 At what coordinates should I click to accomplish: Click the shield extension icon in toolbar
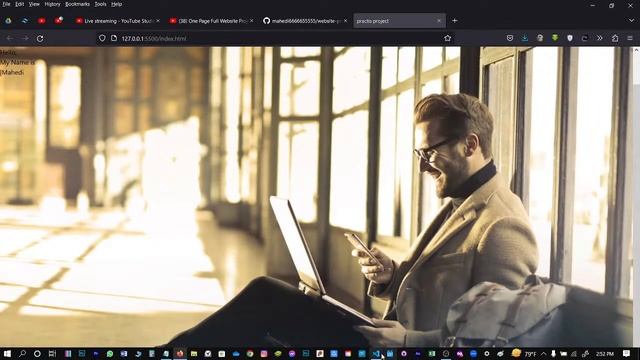(570, 38)
